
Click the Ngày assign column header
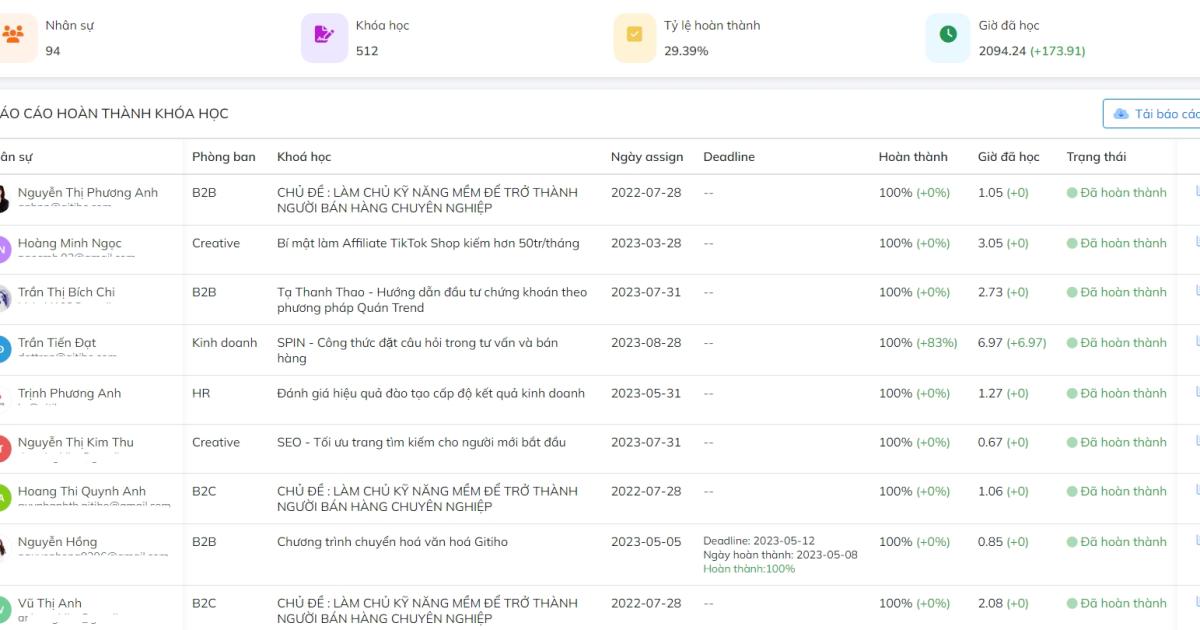[x=647, y=157]
